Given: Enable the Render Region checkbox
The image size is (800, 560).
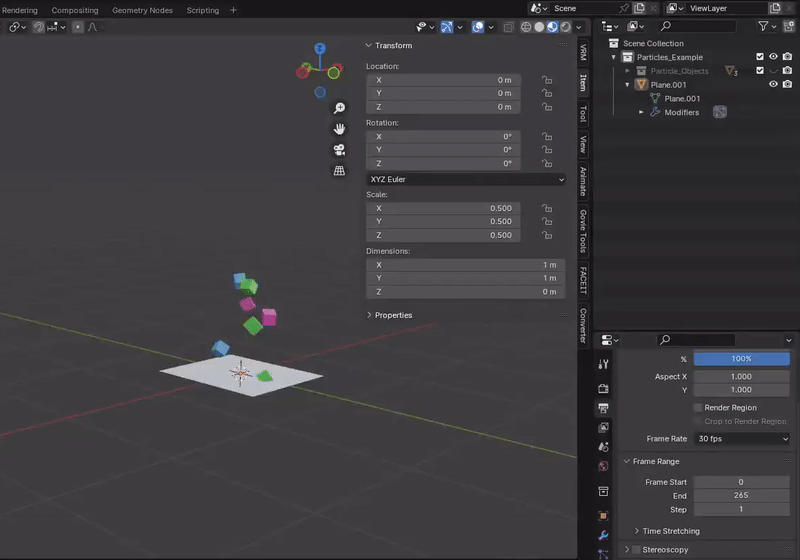Looking at the screenshot, I should [x=698, y=408].
